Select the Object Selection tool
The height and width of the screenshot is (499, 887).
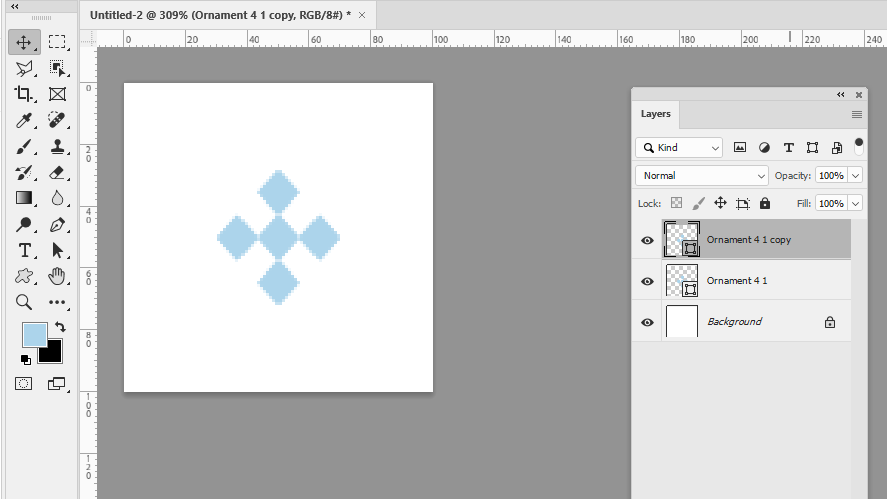57,68
